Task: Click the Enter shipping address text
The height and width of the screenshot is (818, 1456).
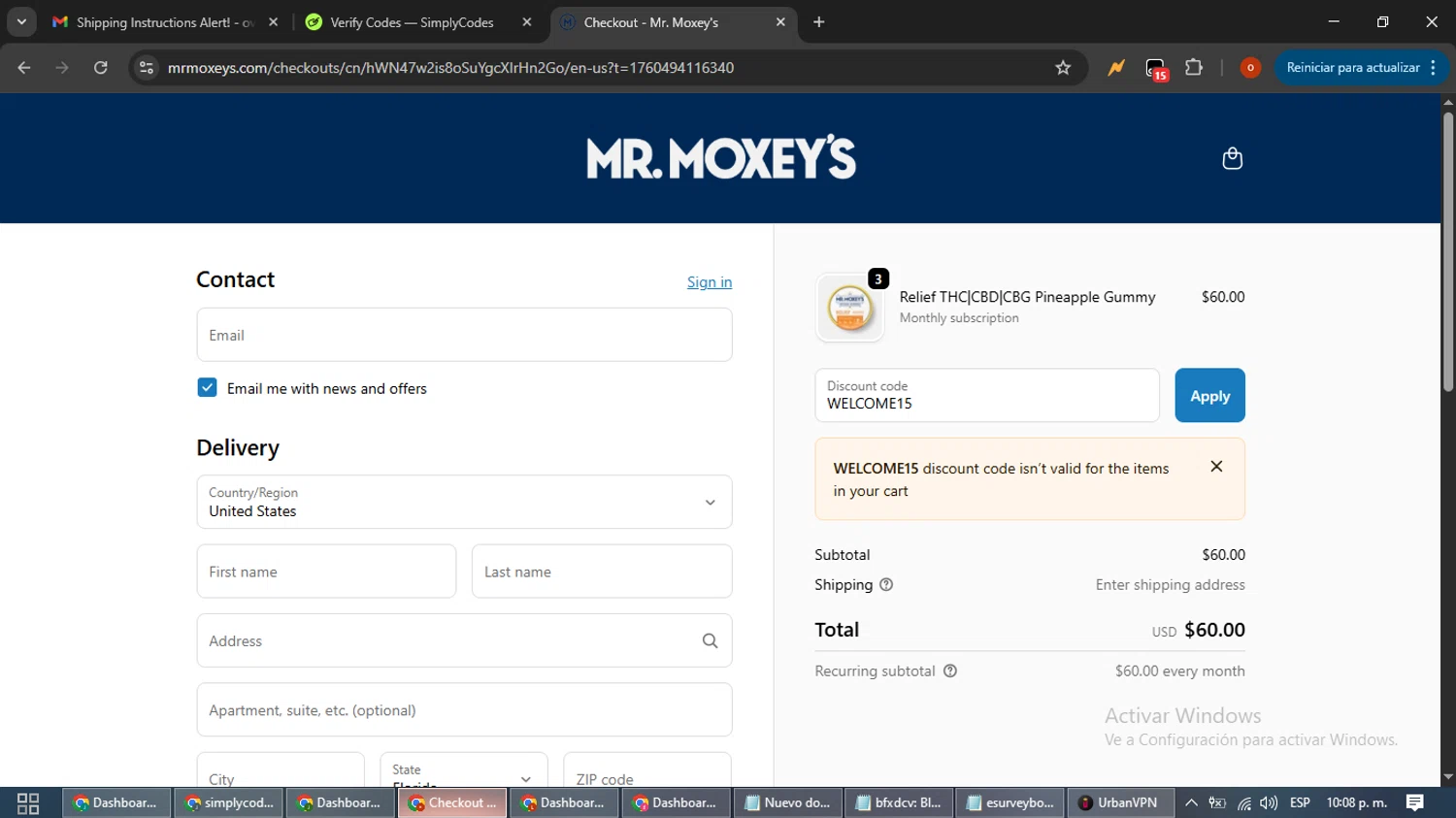Action: tap(1170, 584)
